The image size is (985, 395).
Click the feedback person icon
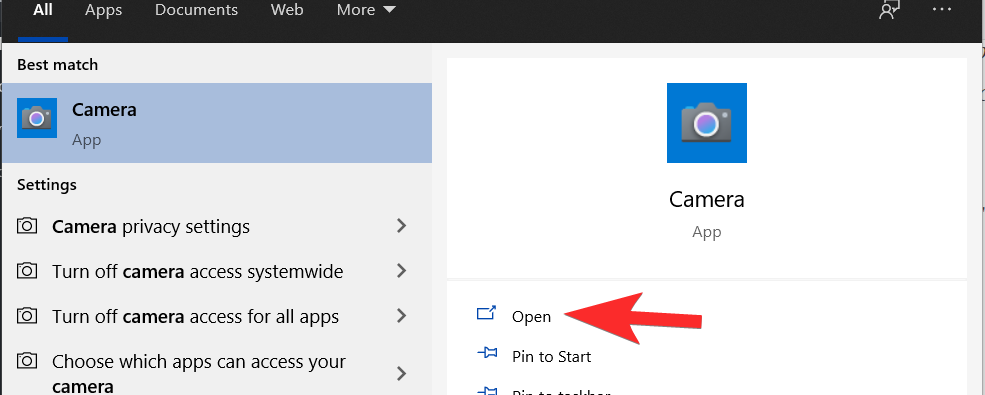890,9
